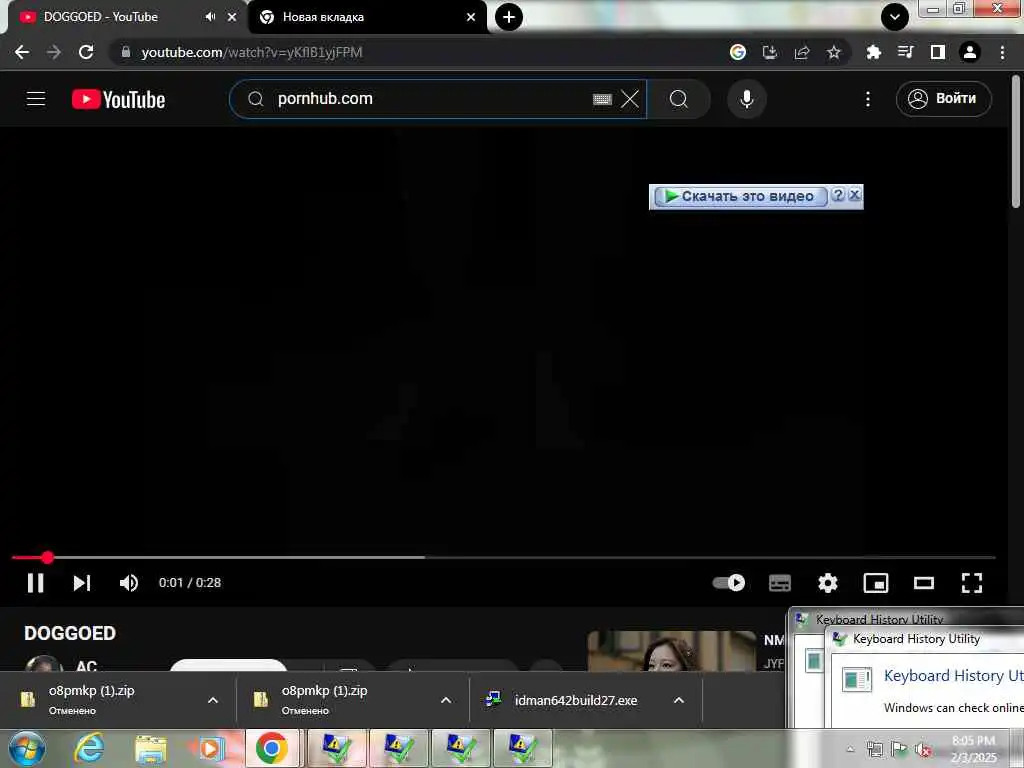Show hidden system tray icons

tap(850, 748)
